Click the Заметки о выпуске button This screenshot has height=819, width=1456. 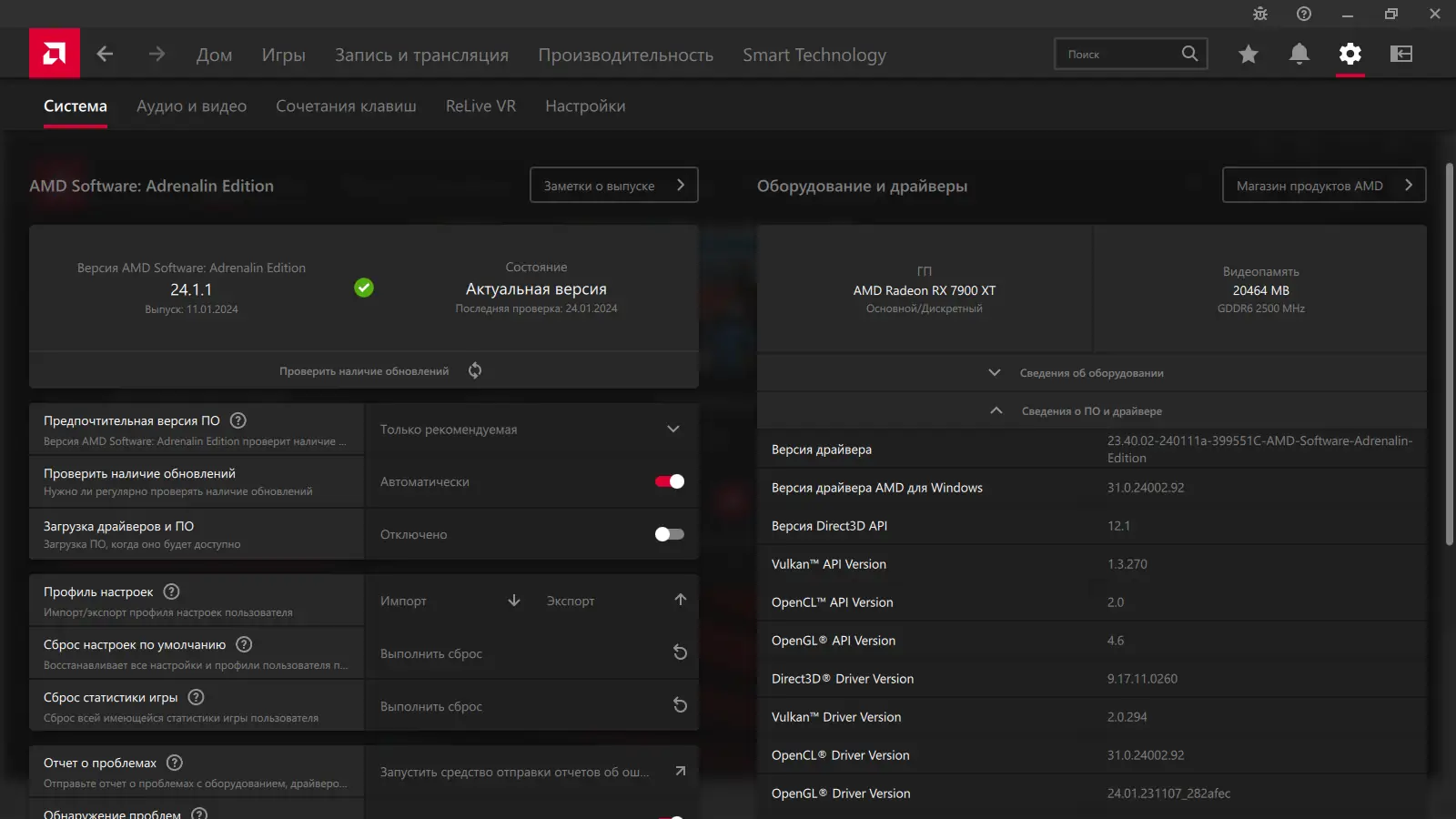613,186
